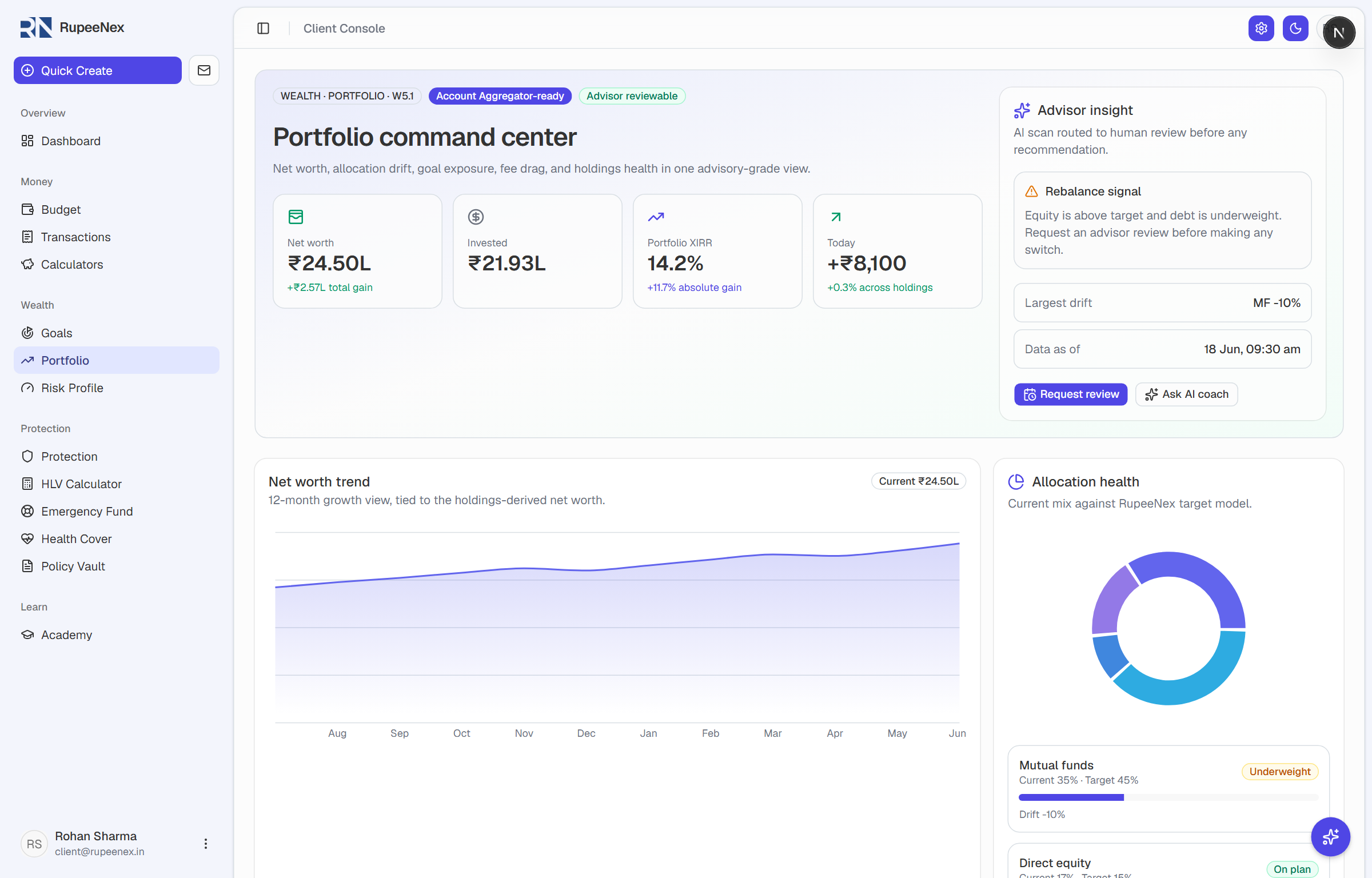Click the Budget wallet icon
1372x878 pixels.
click(x=27, y=209)
